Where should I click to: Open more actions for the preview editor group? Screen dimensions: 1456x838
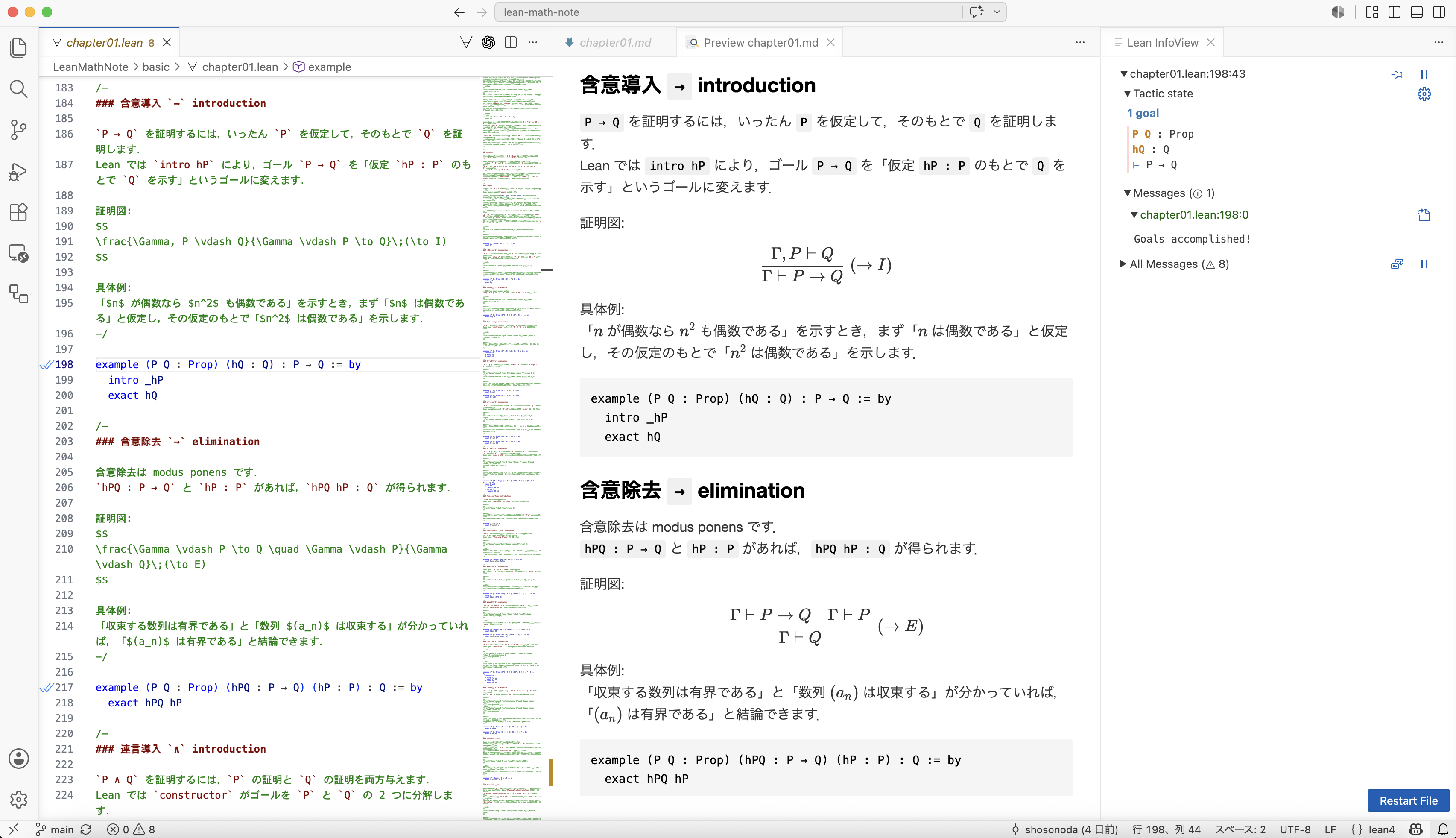(x=1080, y=43)
